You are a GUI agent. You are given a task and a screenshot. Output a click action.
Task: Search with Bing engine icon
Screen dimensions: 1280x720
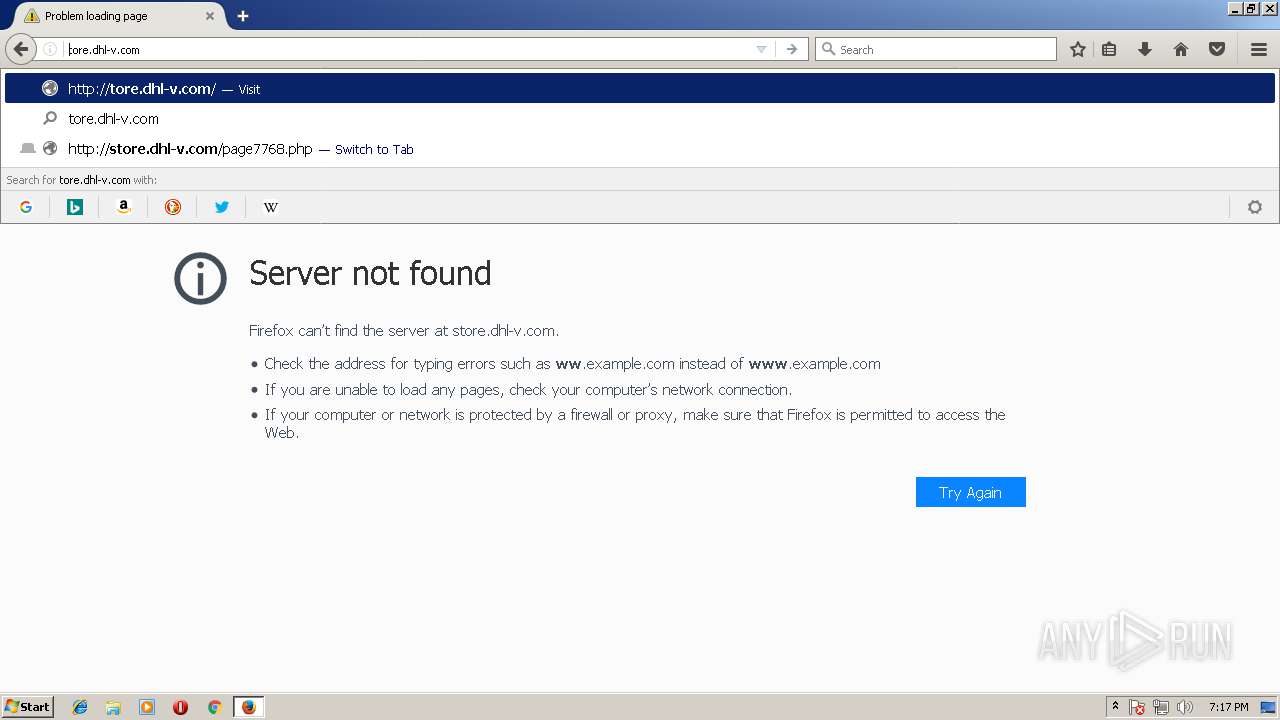click(x=75, y=207)
